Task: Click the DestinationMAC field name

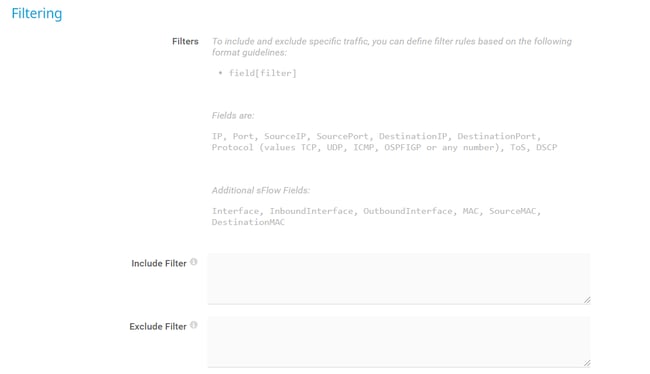Action: [x=248, y=222]
